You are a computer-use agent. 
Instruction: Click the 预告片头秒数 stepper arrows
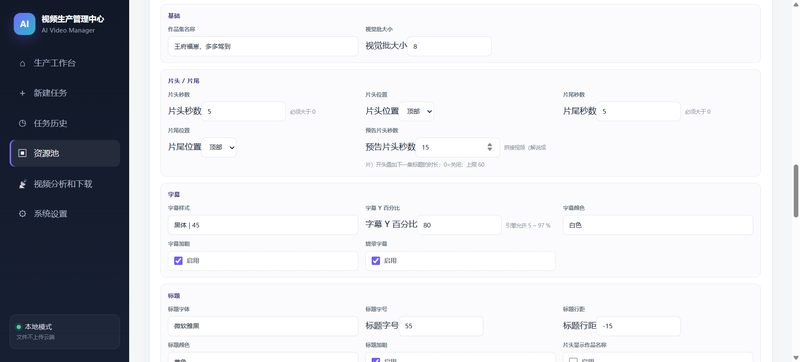(x=490, y=147)
